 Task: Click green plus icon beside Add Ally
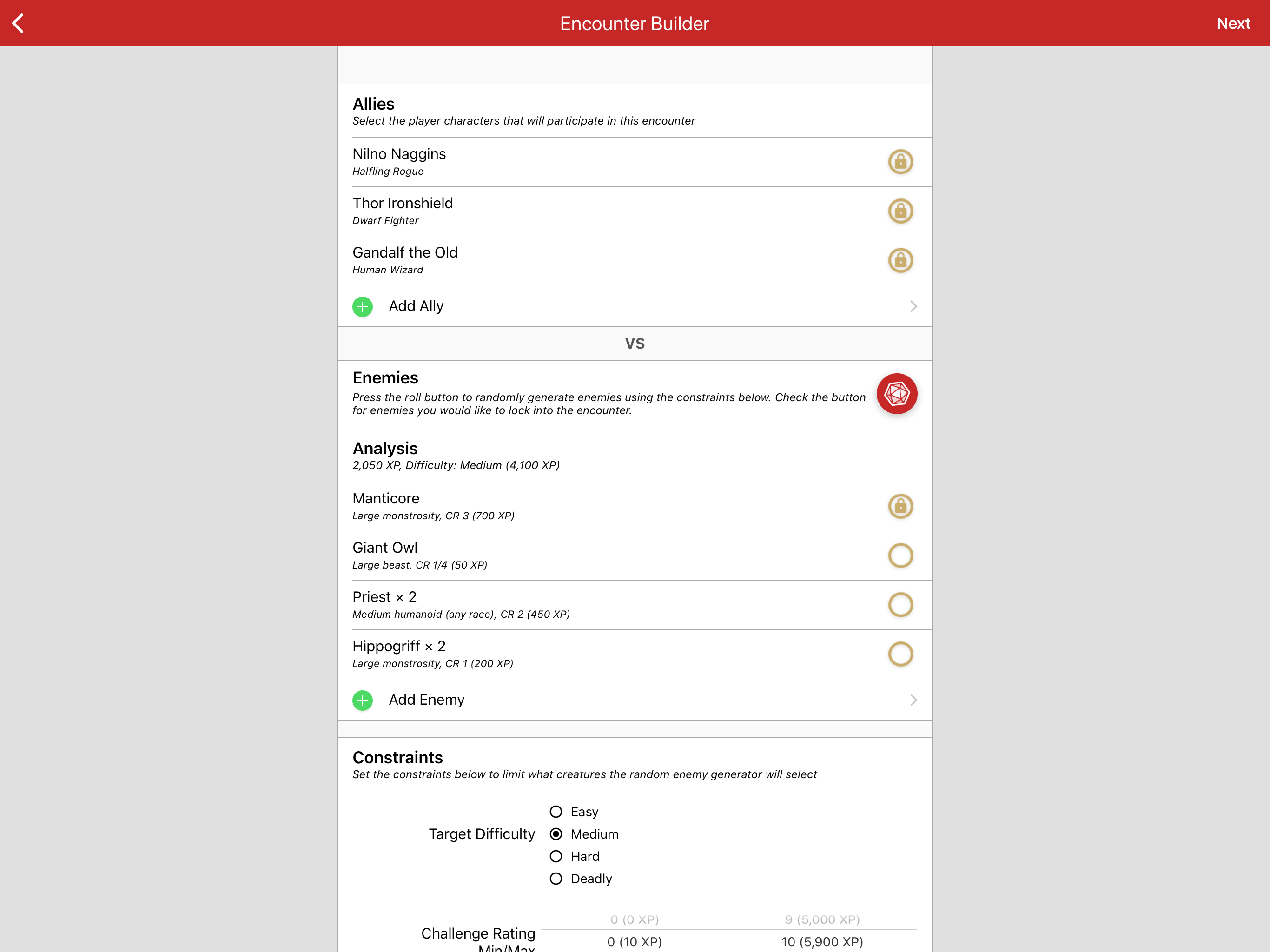pyautogui.click(x=362, y=307)
